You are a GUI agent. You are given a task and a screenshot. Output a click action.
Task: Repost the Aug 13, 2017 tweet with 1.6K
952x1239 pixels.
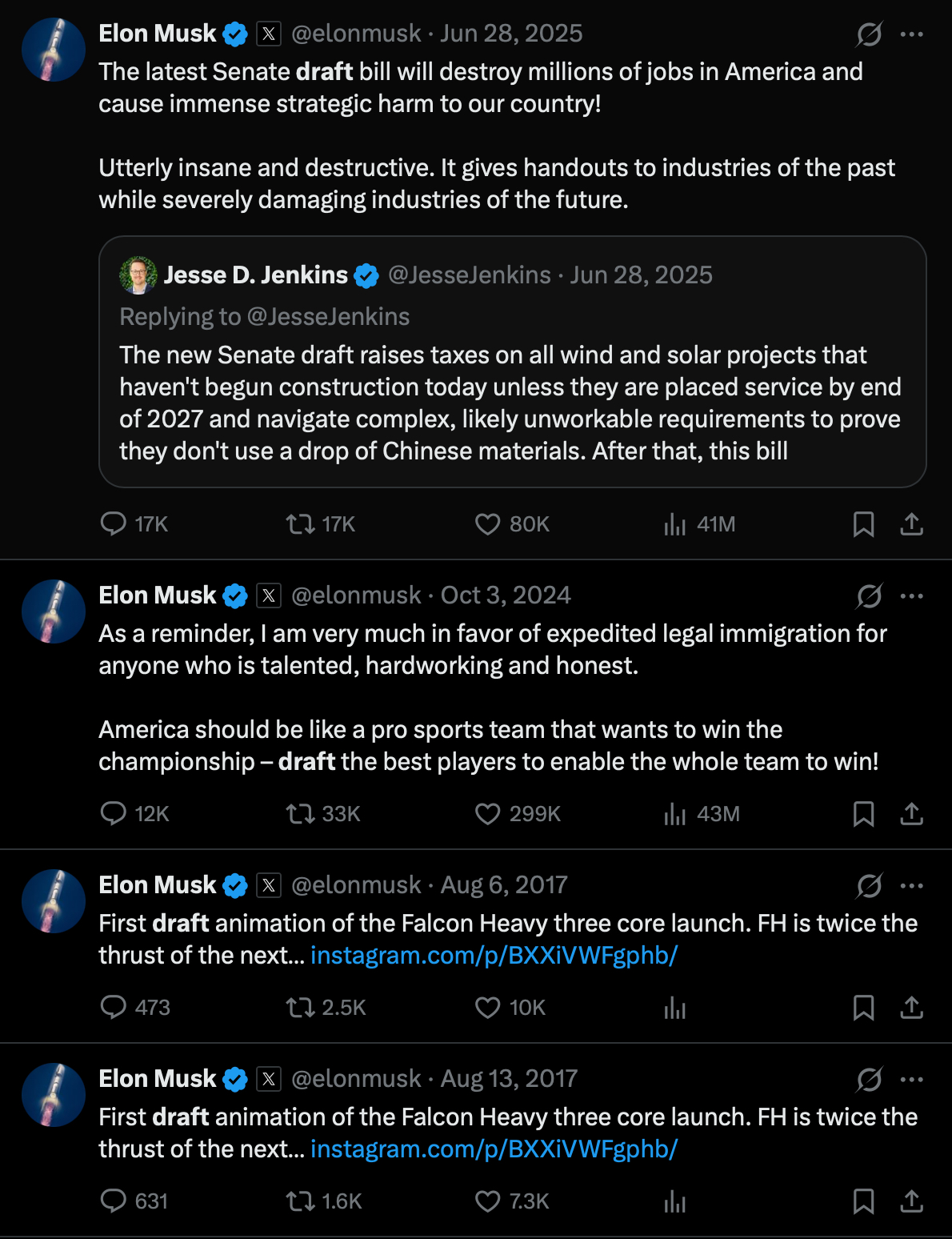point(301,1201)
